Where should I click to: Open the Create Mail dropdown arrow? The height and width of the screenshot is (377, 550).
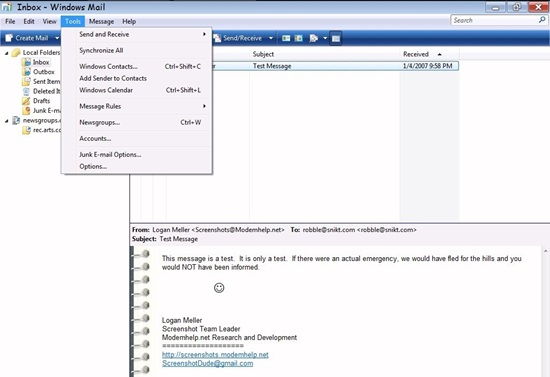57,38
